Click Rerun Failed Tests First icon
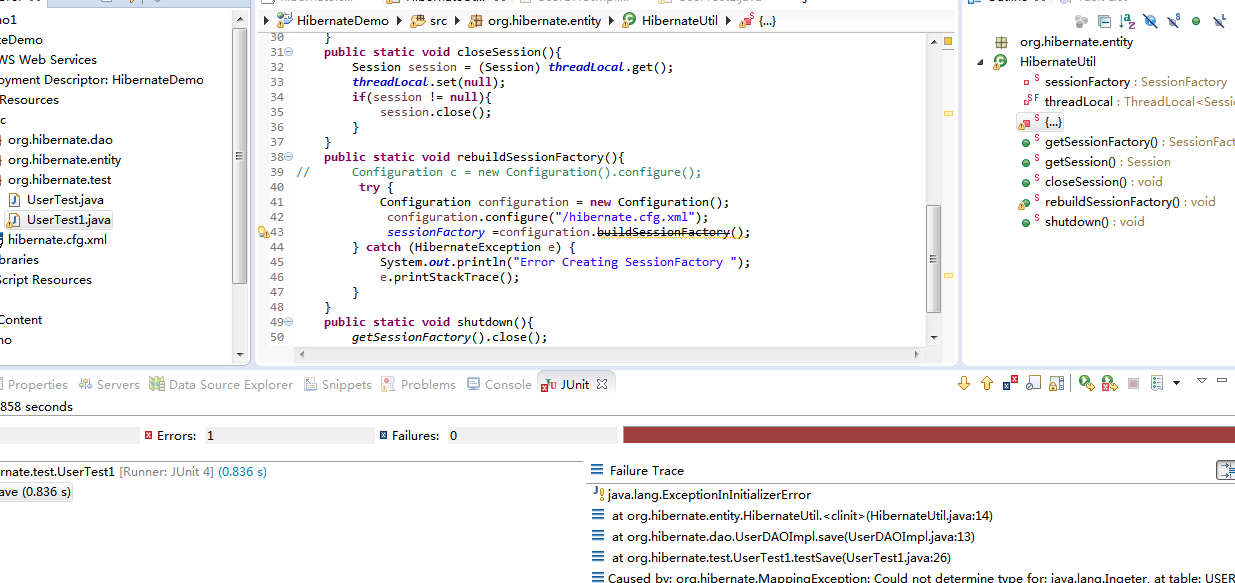Image resolution: width=1235 pixels, height=583 pixels. click(x=1109, y=383)
